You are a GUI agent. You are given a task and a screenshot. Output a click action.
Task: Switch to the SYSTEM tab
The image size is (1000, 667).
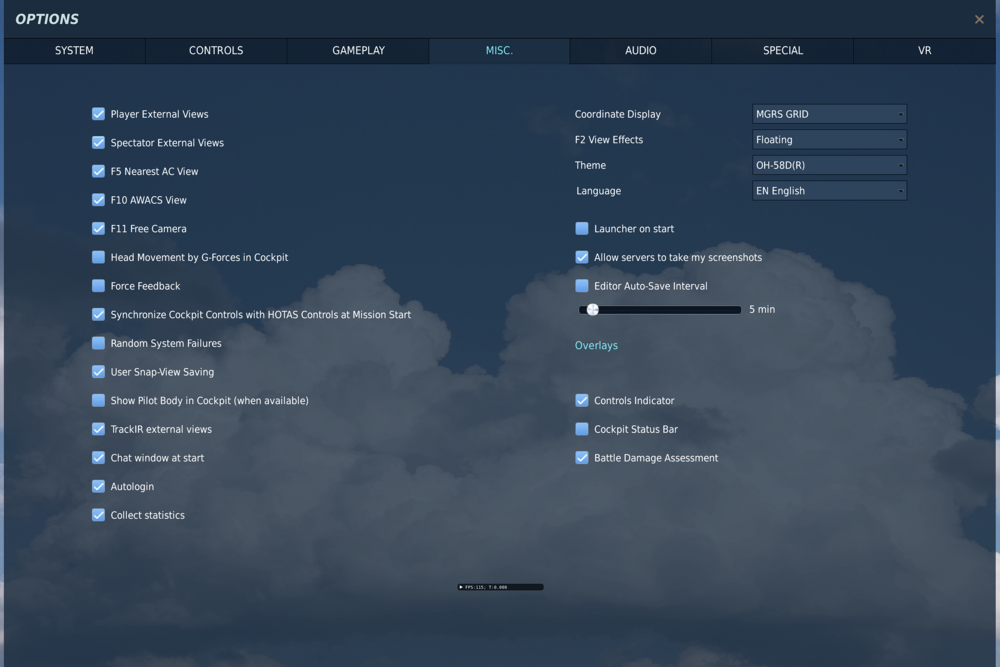tap(74, 50)
